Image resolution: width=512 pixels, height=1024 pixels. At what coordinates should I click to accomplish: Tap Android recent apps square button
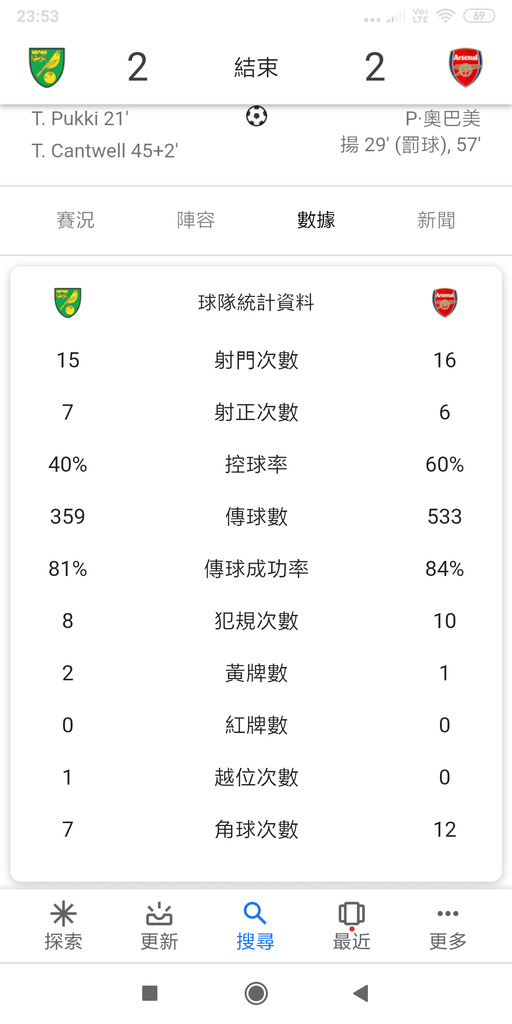(x=150, y=993)
